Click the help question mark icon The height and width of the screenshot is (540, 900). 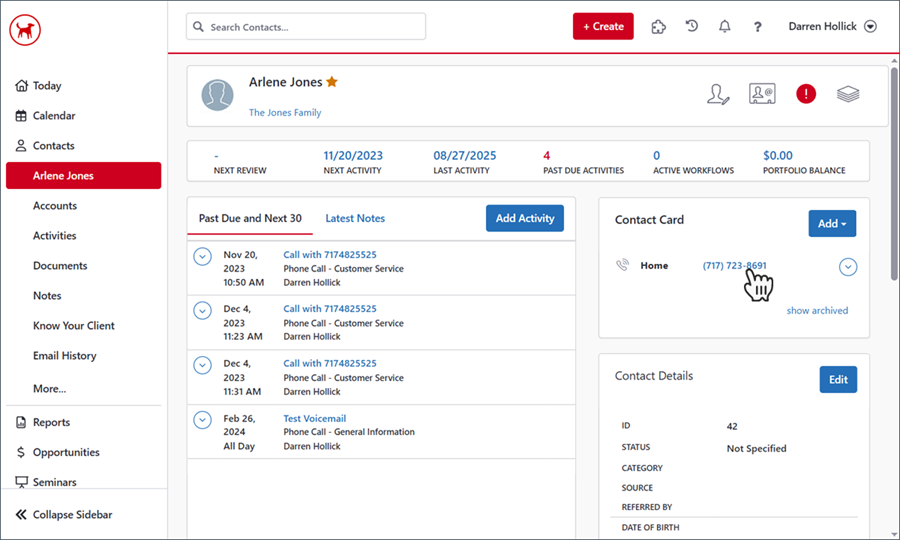758,27
